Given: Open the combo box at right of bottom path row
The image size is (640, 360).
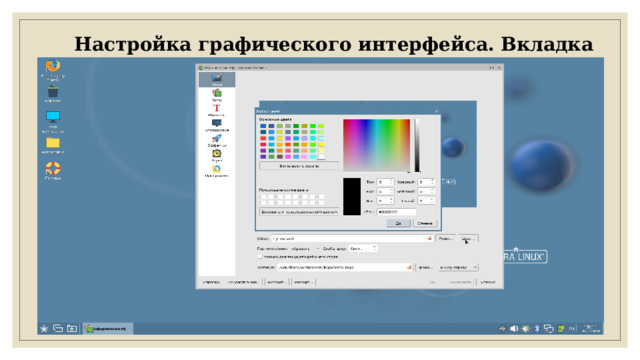Looking at the screenshot, I should [x=458, y=267].
